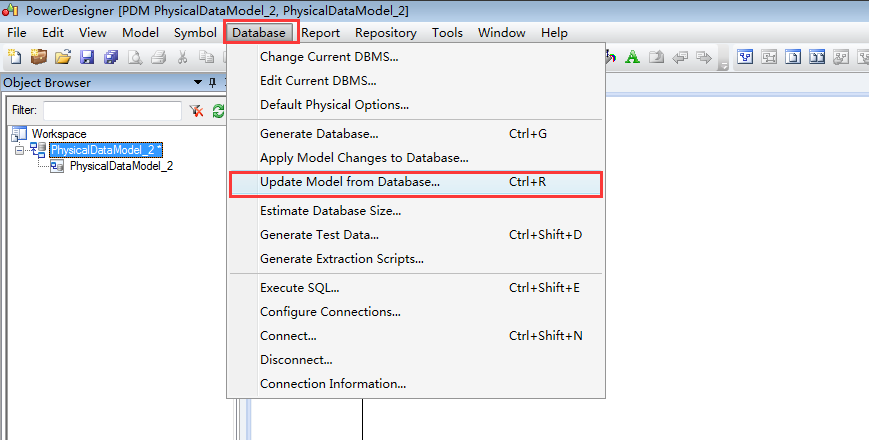This screenshot has width=869, height=440.
Task: Click the folder with up arrow icon
Action: tap(656, 57)
